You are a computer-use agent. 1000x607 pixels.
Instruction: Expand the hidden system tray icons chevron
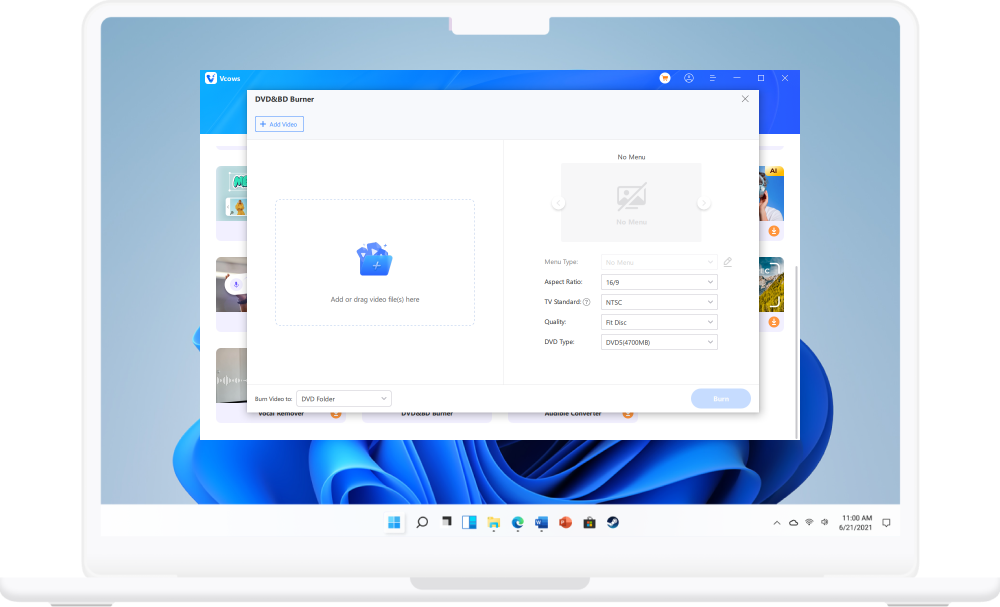777,523
